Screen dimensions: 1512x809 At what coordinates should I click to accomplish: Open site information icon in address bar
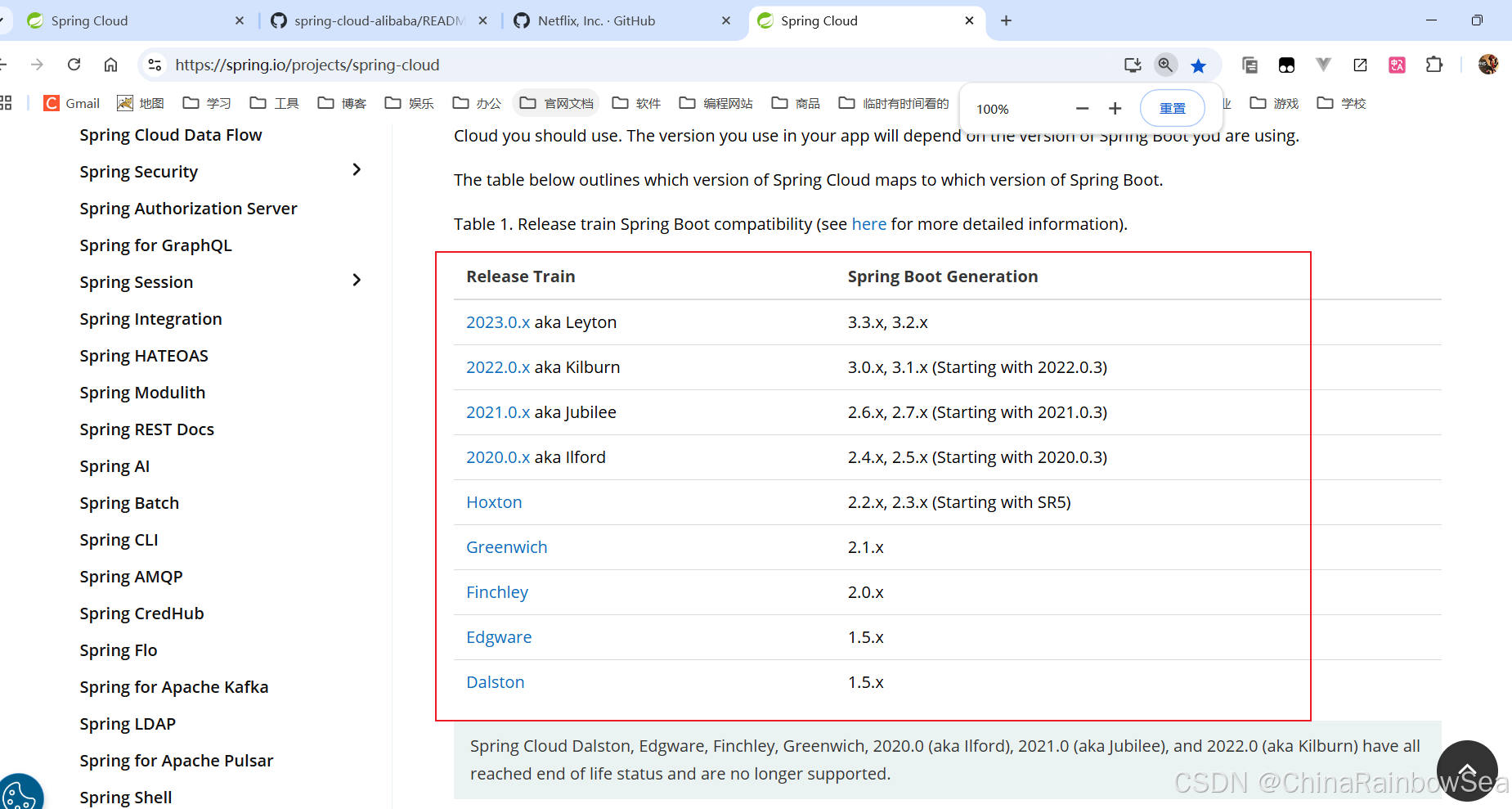pyautogui.click(x=155, y=65)
